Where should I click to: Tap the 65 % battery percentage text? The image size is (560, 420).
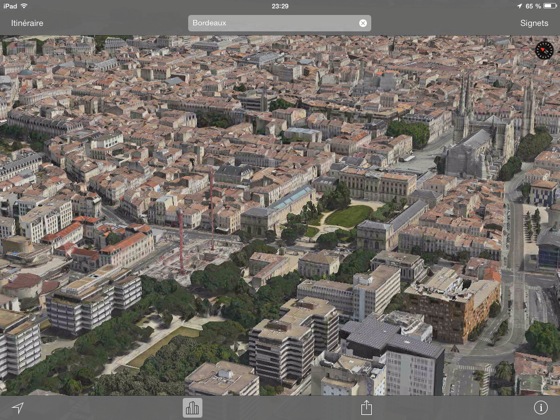(x=533, y=6)
